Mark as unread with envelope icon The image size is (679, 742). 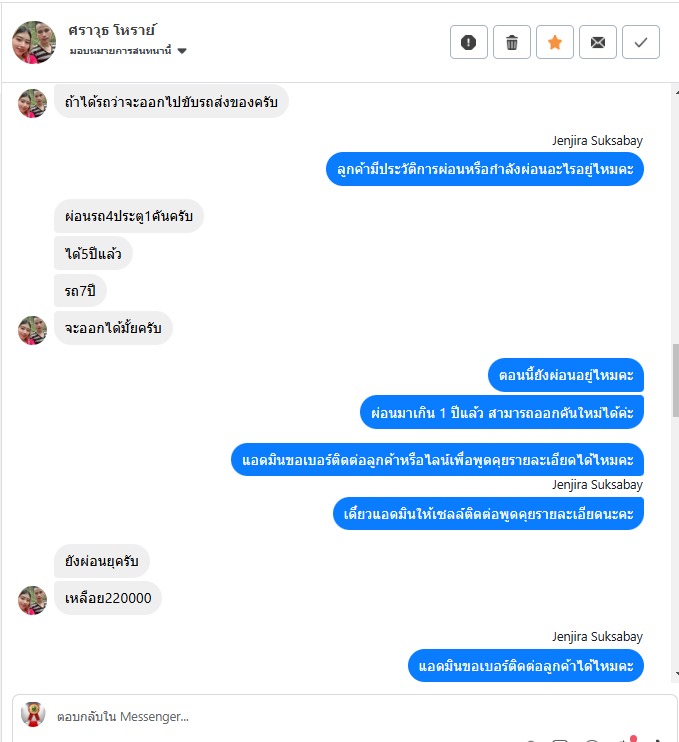coord(598,42)
